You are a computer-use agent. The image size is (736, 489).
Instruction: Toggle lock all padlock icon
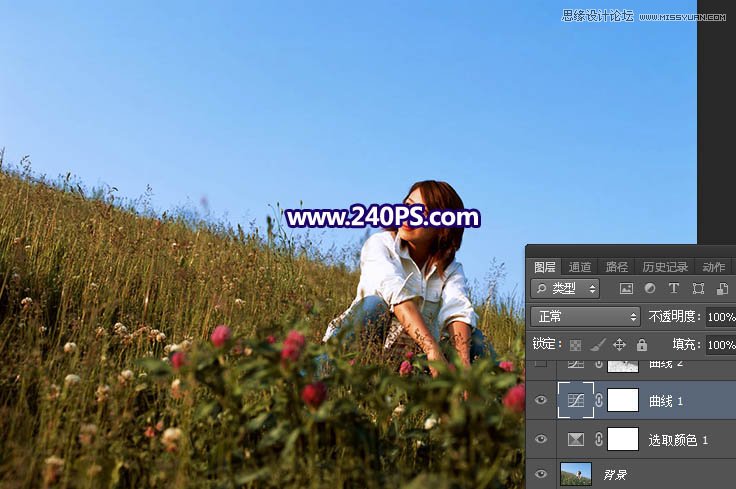(642, 345)
